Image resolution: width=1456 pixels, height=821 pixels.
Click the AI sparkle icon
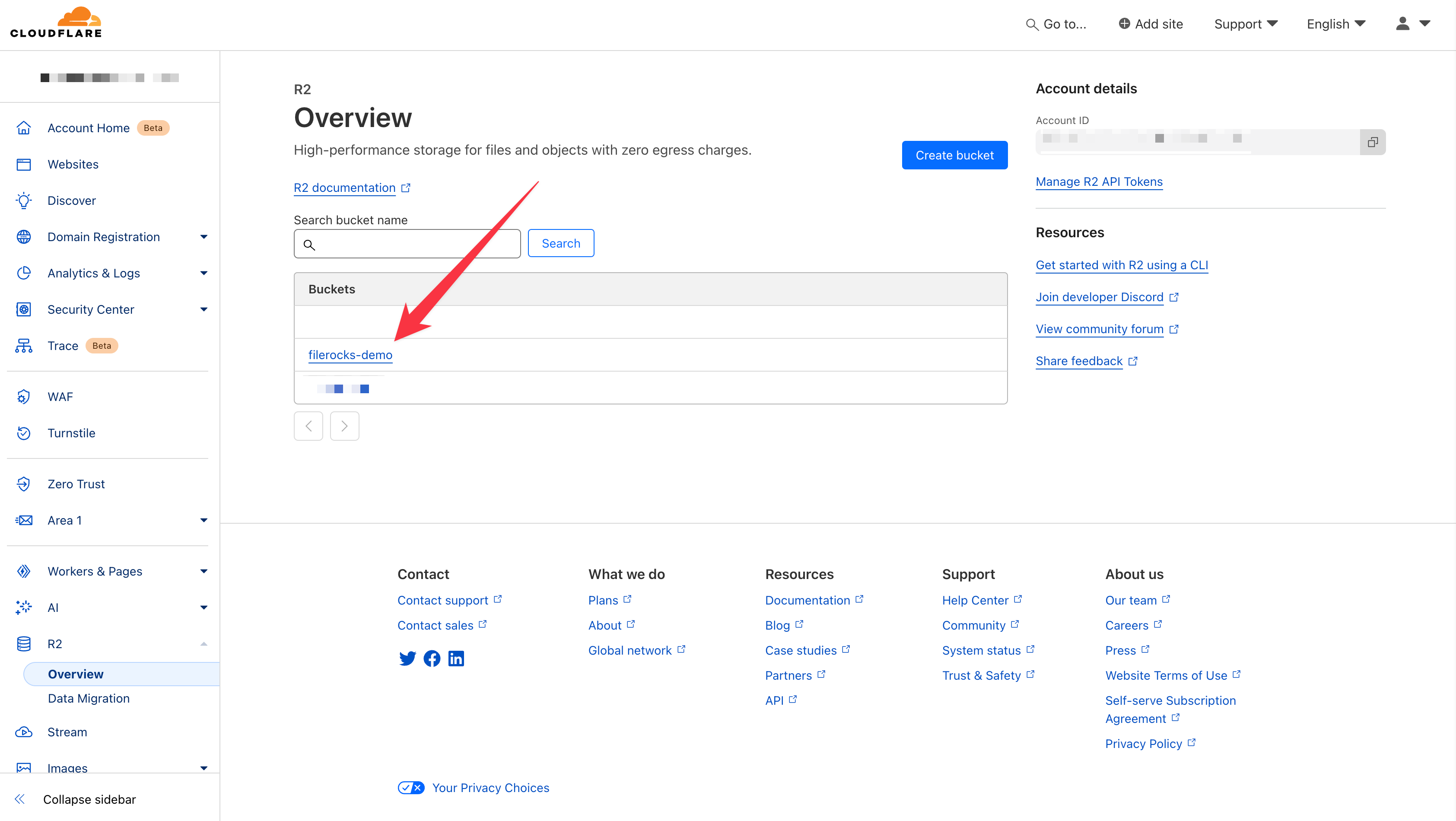tap(24, 607)
